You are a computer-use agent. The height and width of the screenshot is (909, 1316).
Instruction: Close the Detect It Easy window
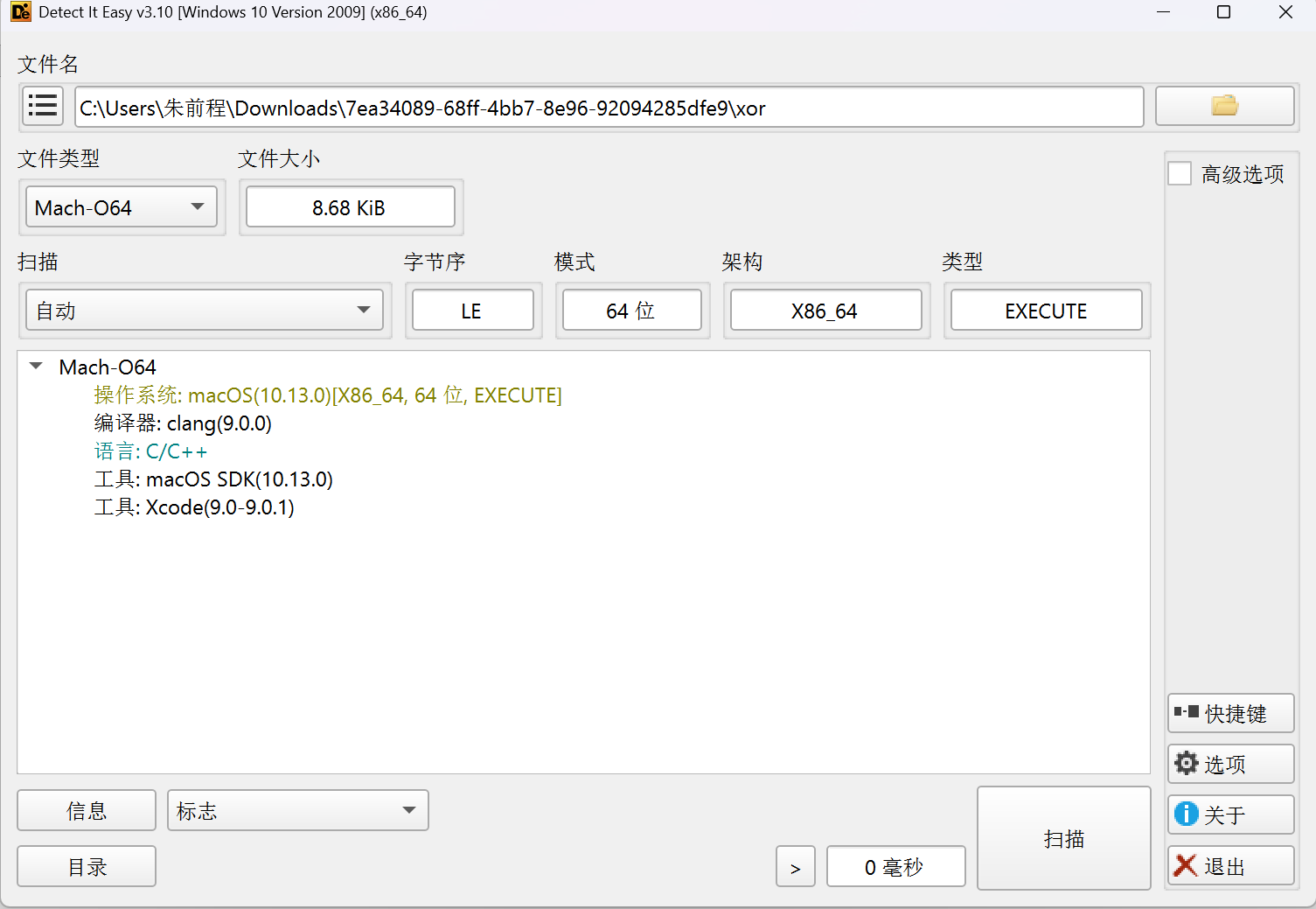pyautogui.click(x=1285, y=12)
